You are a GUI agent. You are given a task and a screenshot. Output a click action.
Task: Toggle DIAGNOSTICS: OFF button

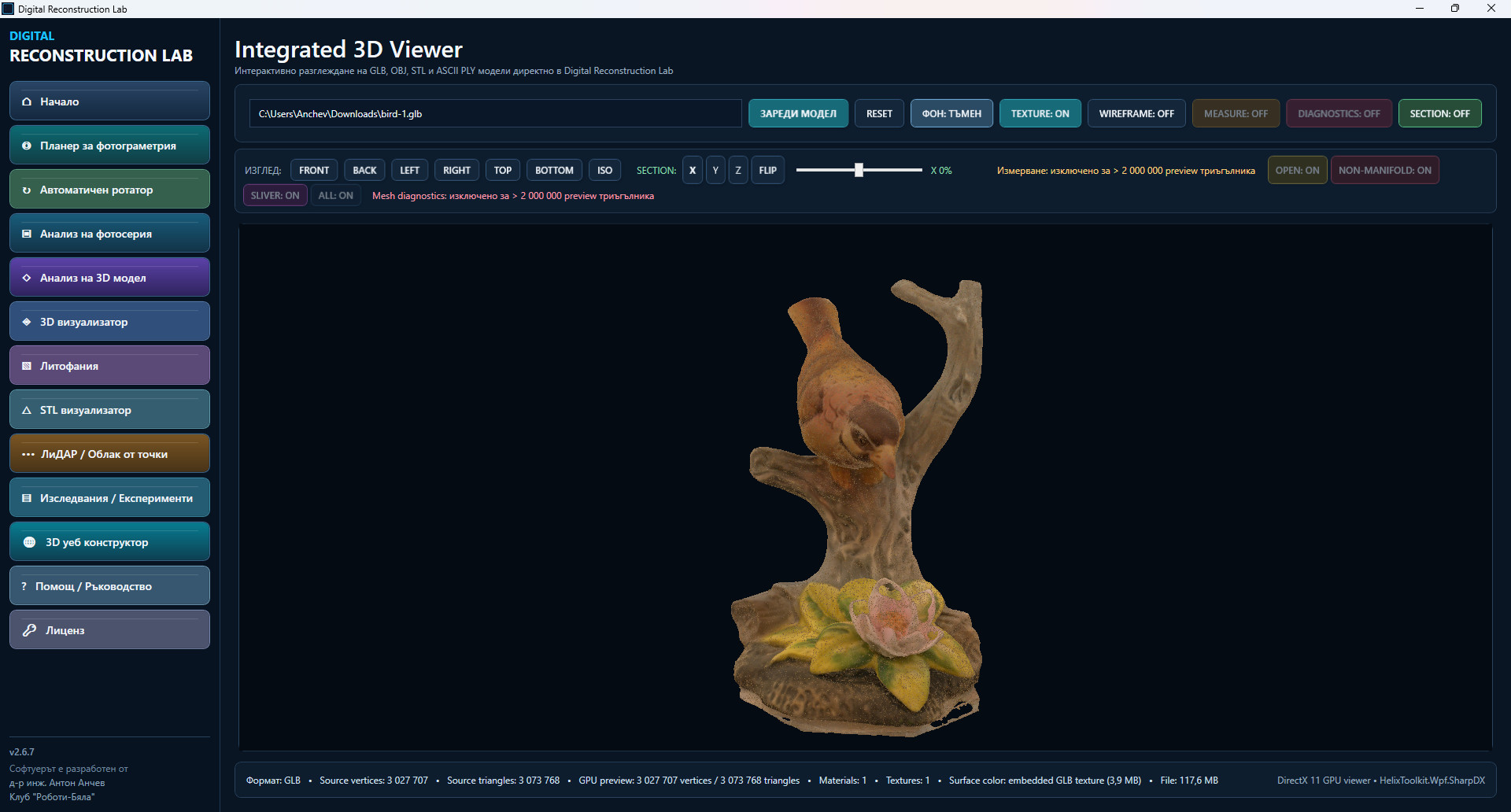[1339, 113]
